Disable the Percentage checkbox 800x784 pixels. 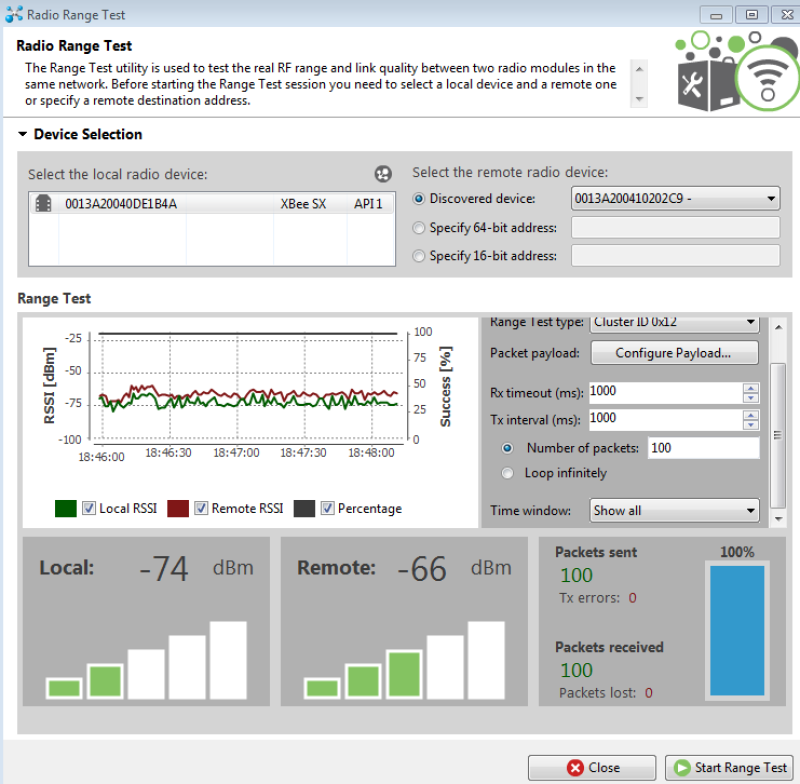[327, 508]
